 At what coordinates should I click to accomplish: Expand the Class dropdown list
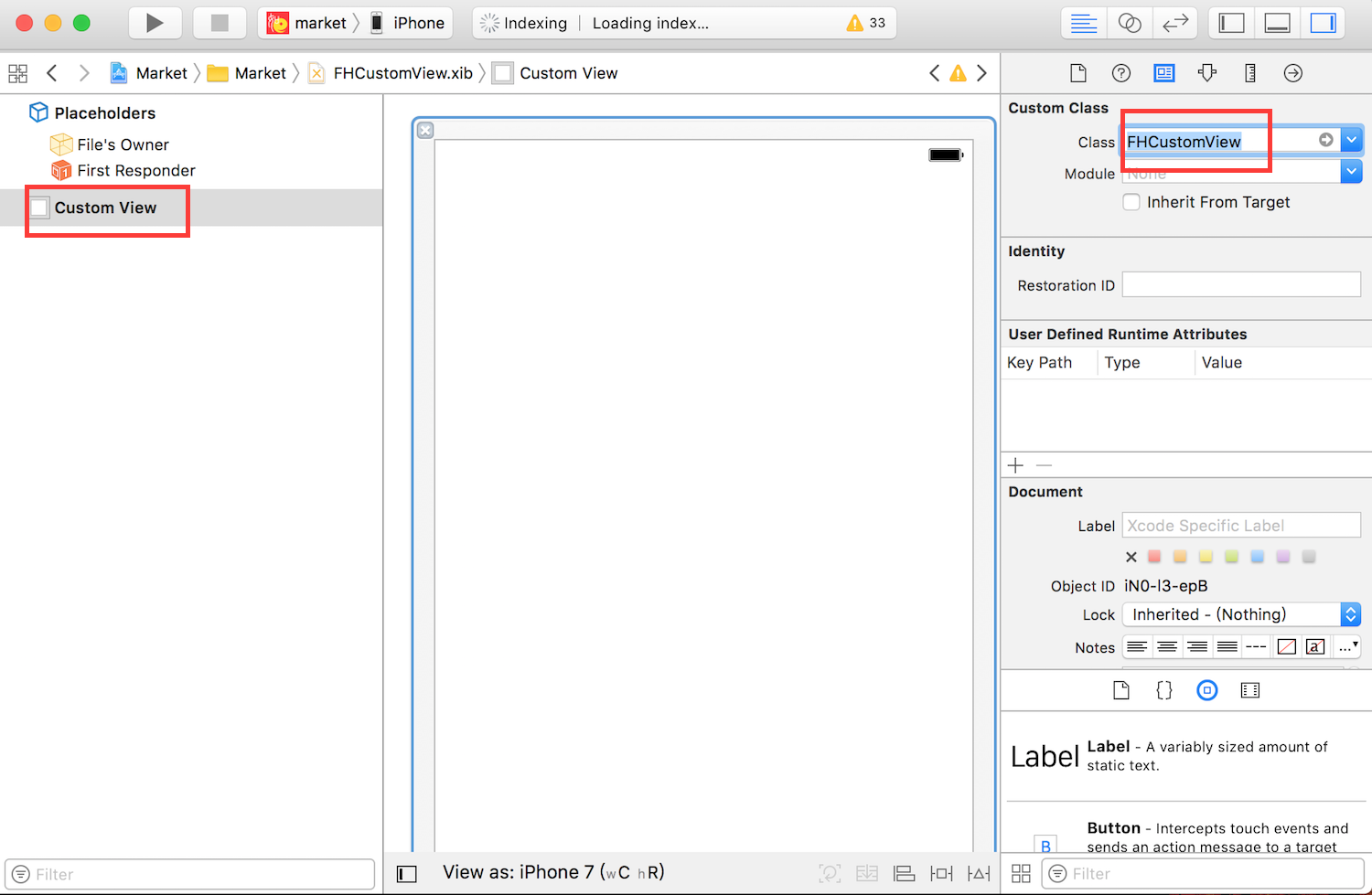pos(1352,140)
